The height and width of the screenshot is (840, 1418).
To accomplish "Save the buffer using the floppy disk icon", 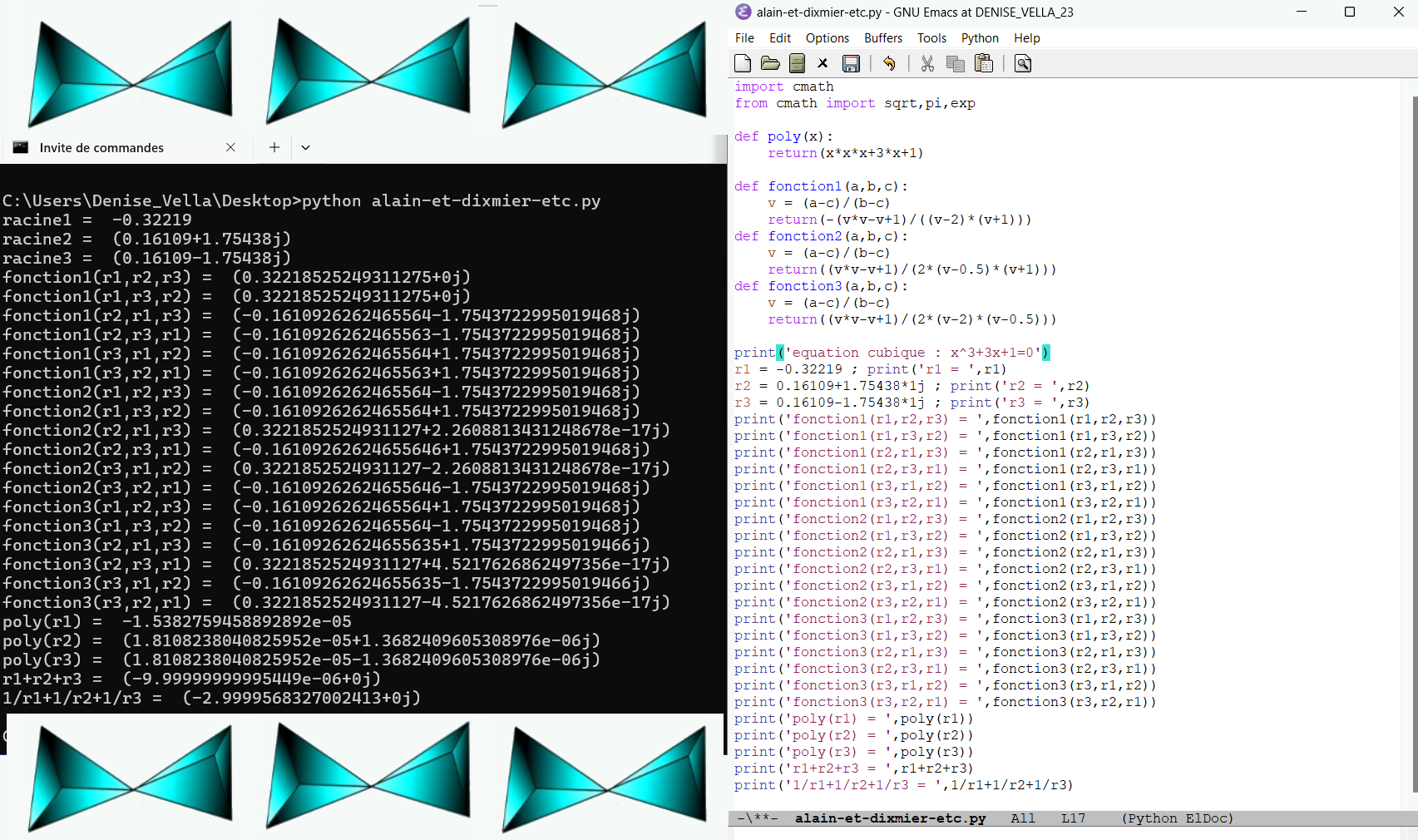I will coord(851,63).
